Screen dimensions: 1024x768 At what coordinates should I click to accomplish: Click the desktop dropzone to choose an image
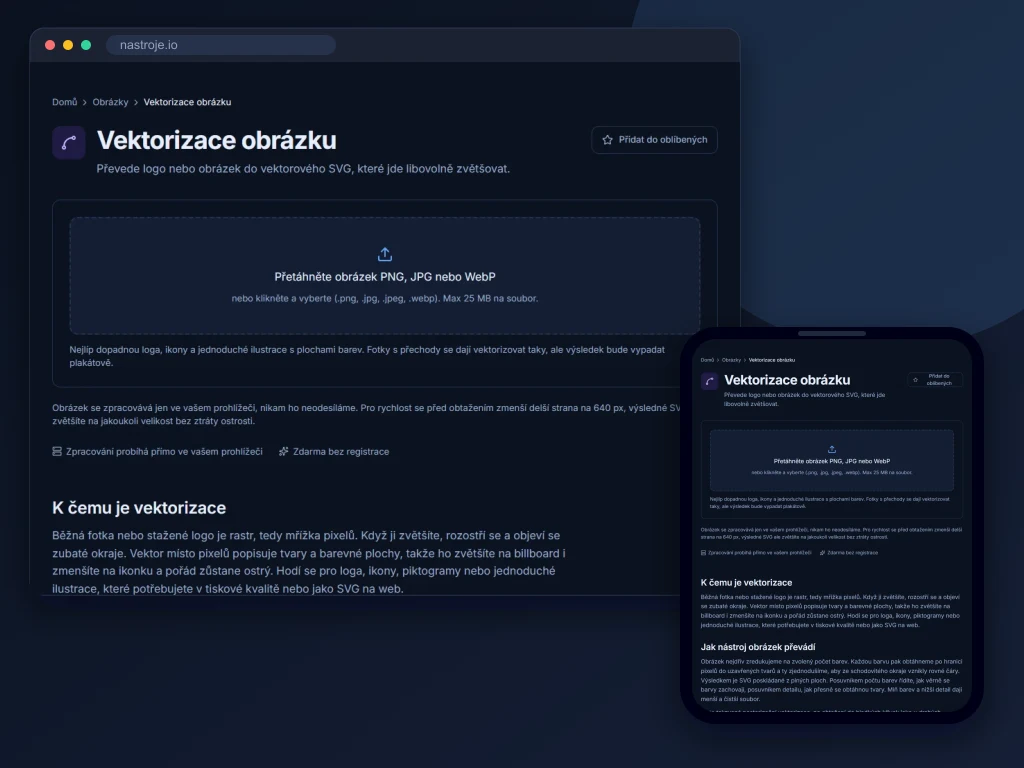pos(385,276)
